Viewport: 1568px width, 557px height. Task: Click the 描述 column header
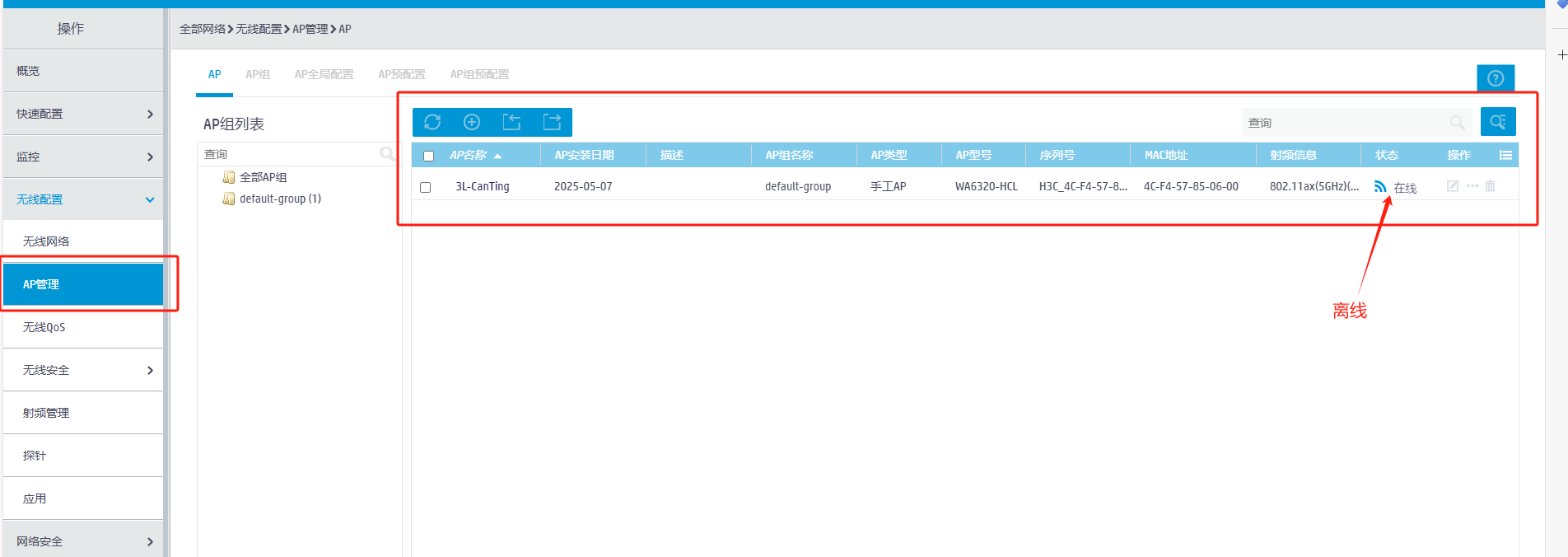coord(671,155)
